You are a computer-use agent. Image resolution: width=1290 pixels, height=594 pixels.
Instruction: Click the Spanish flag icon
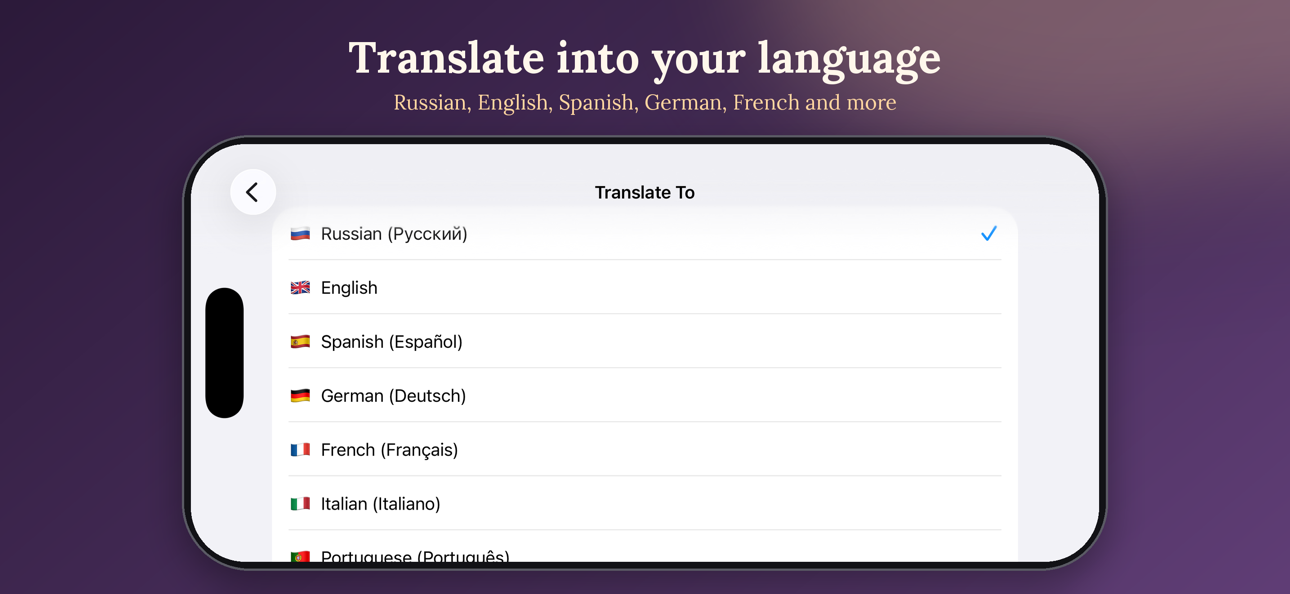point(300,342)
